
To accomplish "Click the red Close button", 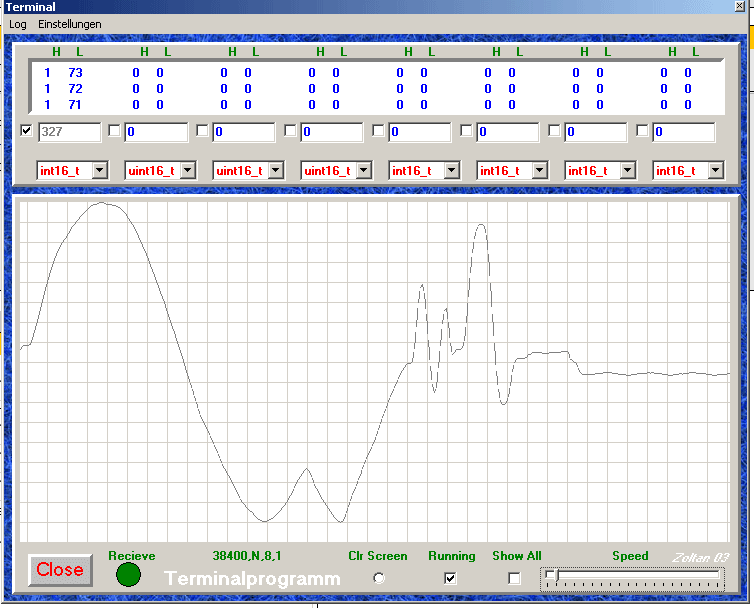I will pyautogui.click(x=60, y=570).
